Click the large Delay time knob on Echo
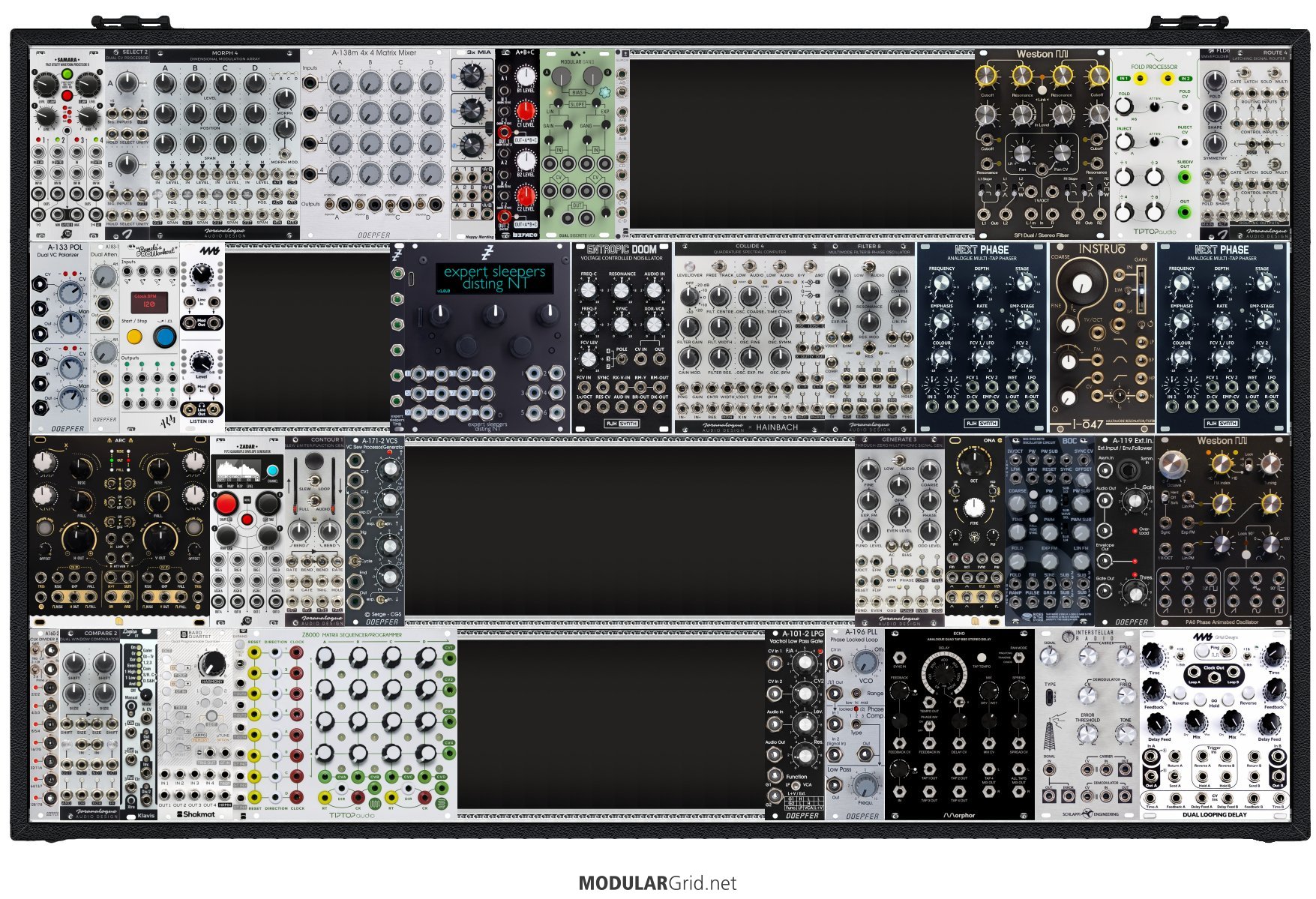 click(946, 676)
